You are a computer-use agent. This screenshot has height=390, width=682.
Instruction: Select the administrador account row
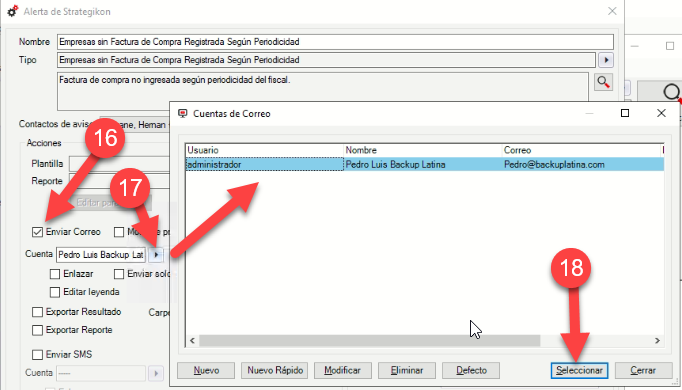pyautogui.click(x=425, y=164)
